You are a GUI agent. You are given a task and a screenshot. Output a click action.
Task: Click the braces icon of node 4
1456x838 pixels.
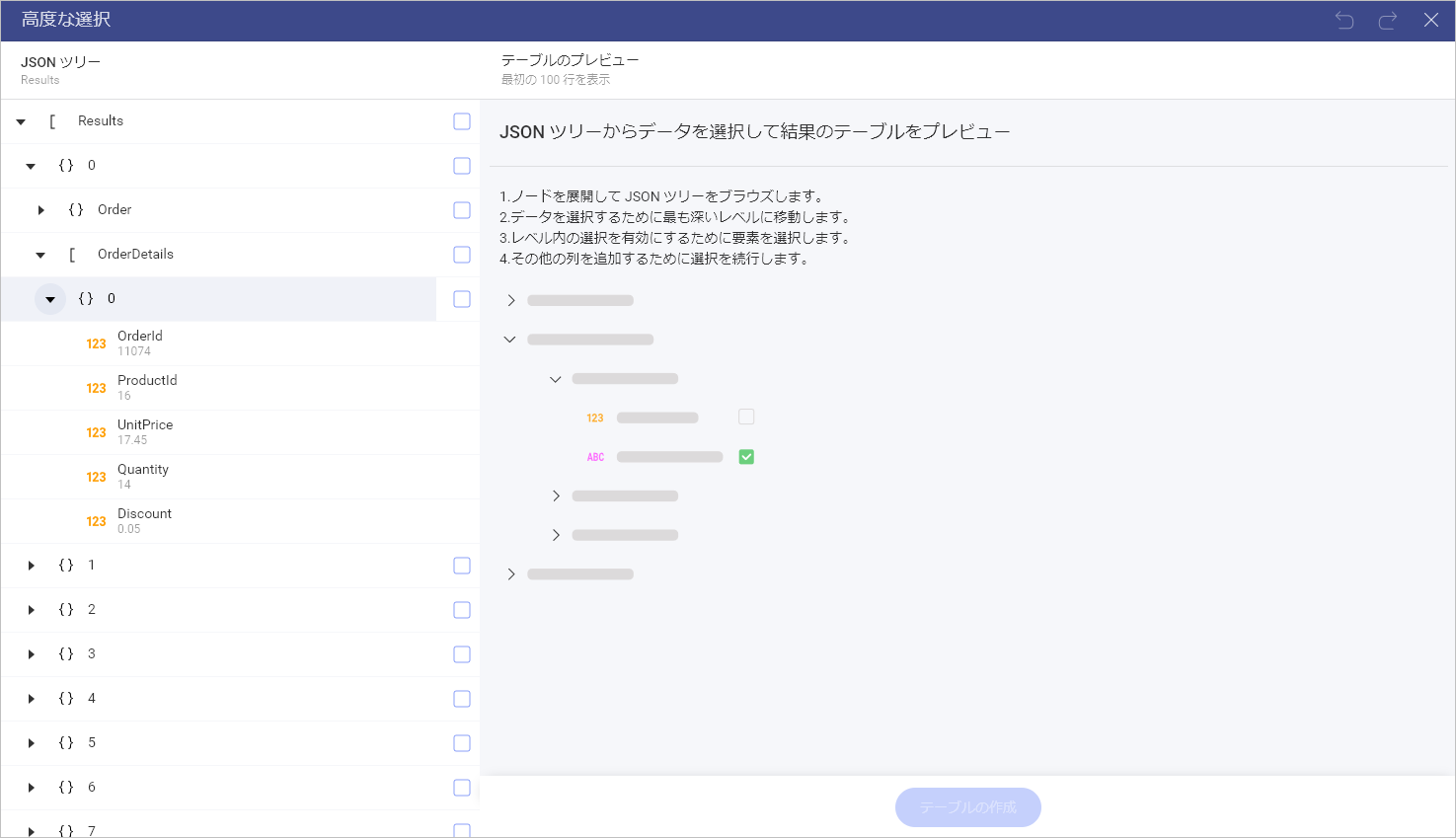click(66, 699)
